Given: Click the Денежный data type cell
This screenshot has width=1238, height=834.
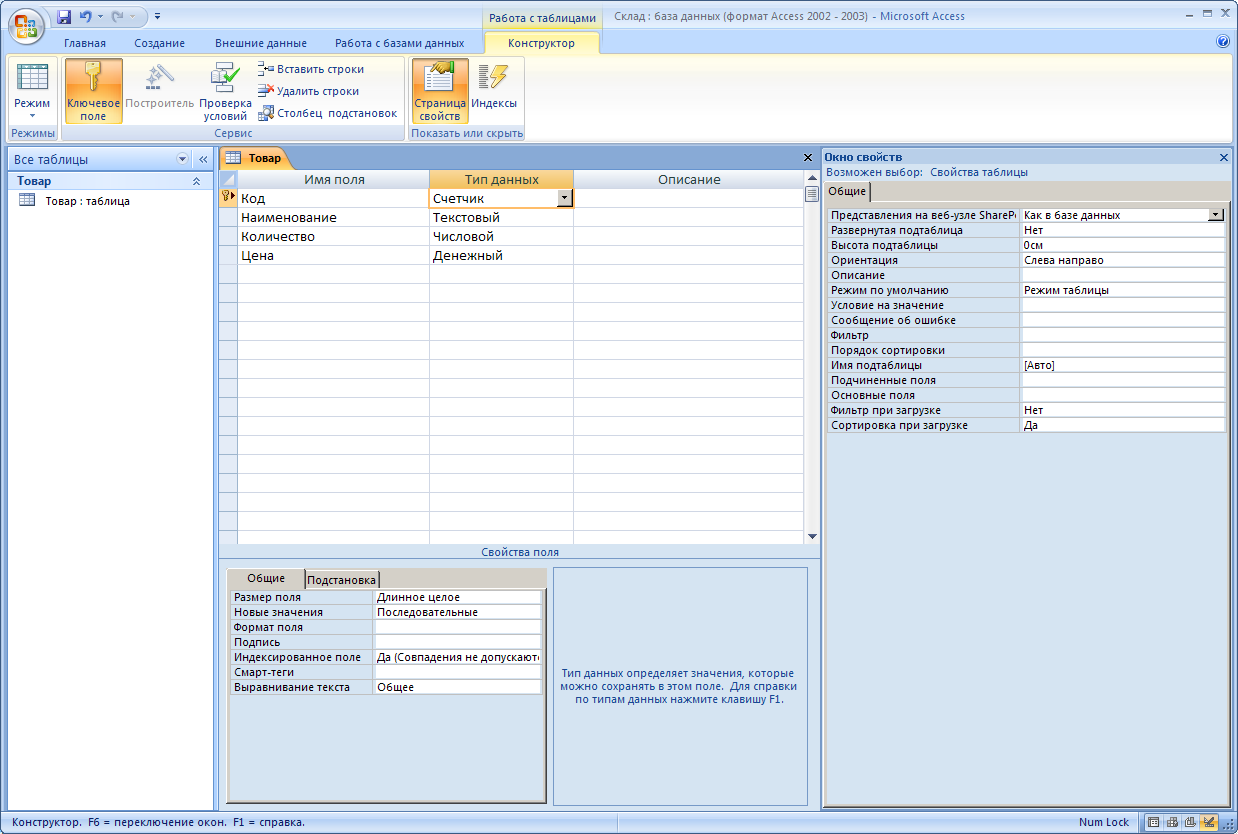Looking at the screenshot, I should click(501, 255).
